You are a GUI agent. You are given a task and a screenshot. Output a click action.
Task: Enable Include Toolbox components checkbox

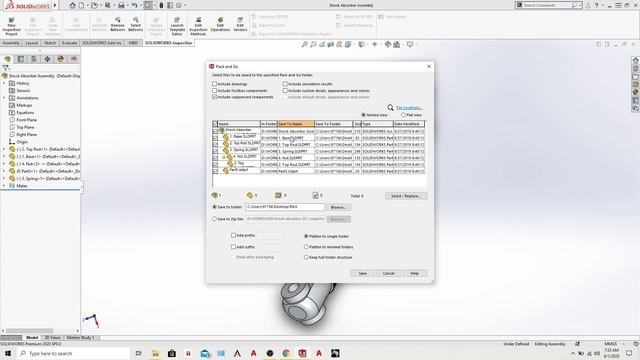(x=214, y=90)
